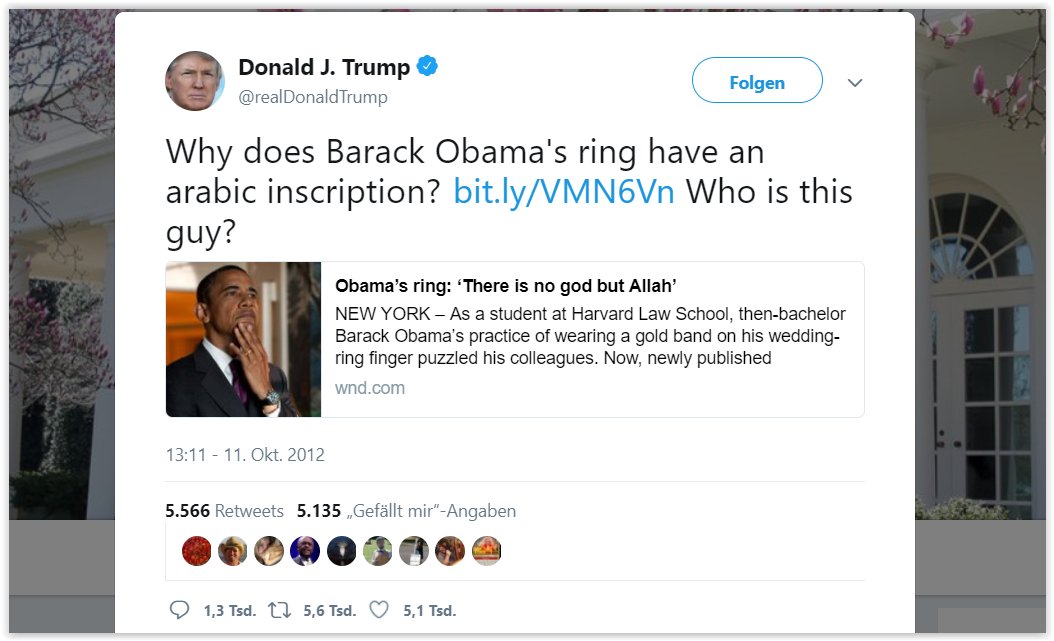The image size is (1054, 641).
Task: Click the reply speech bubble icon
Action: [180, 609]
